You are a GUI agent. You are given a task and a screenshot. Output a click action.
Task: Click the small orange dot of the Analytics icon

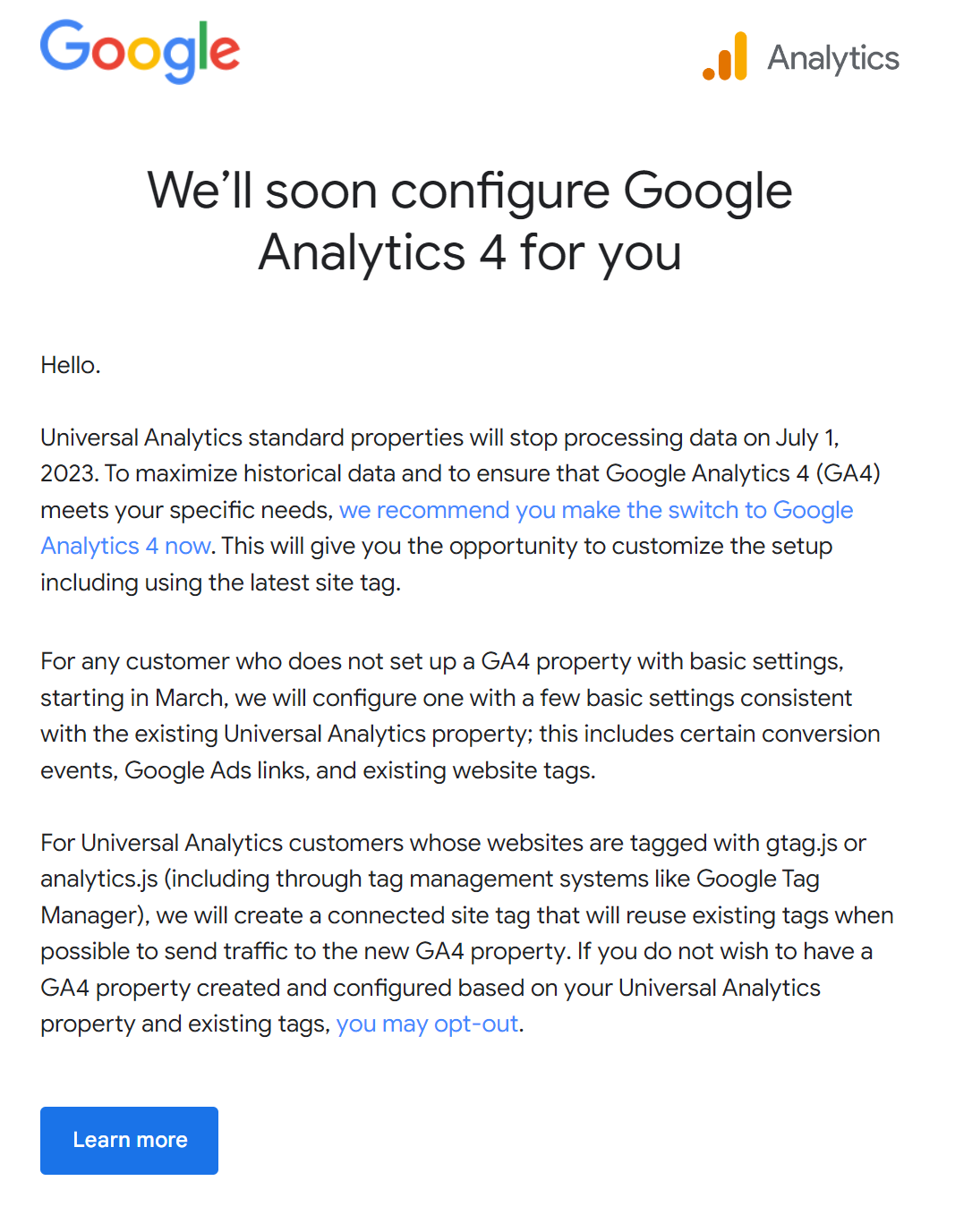(709, 73)
